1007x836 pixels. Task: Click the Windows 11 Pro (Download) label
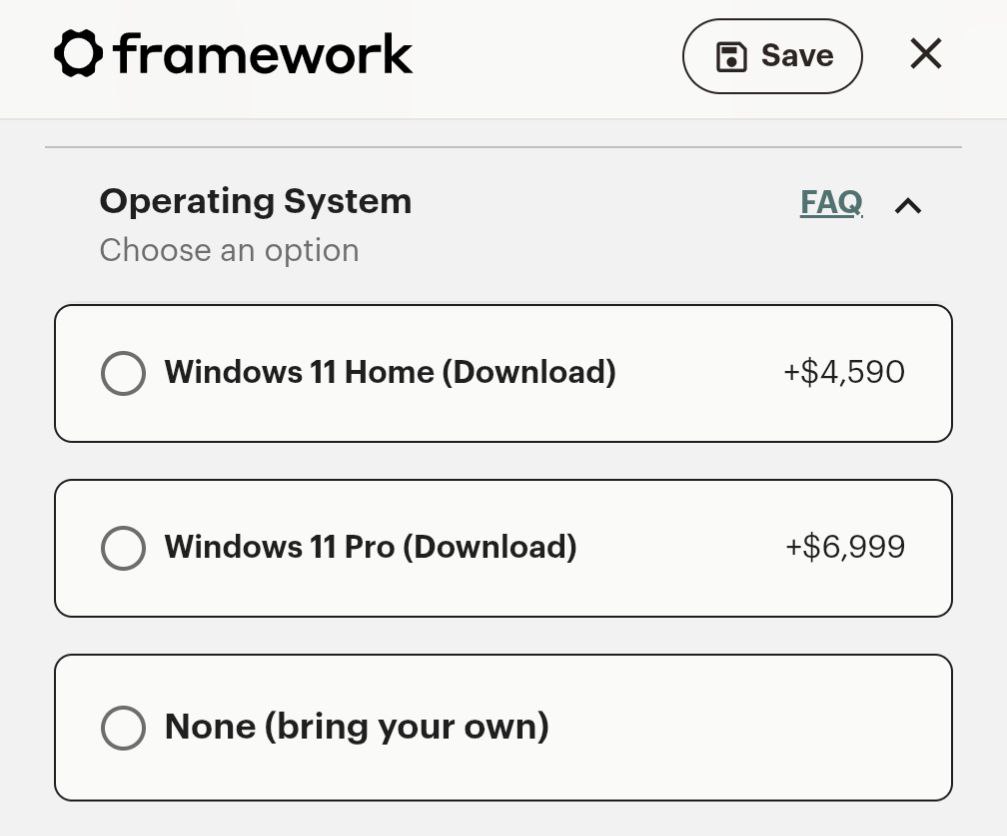tap(370, 547)
